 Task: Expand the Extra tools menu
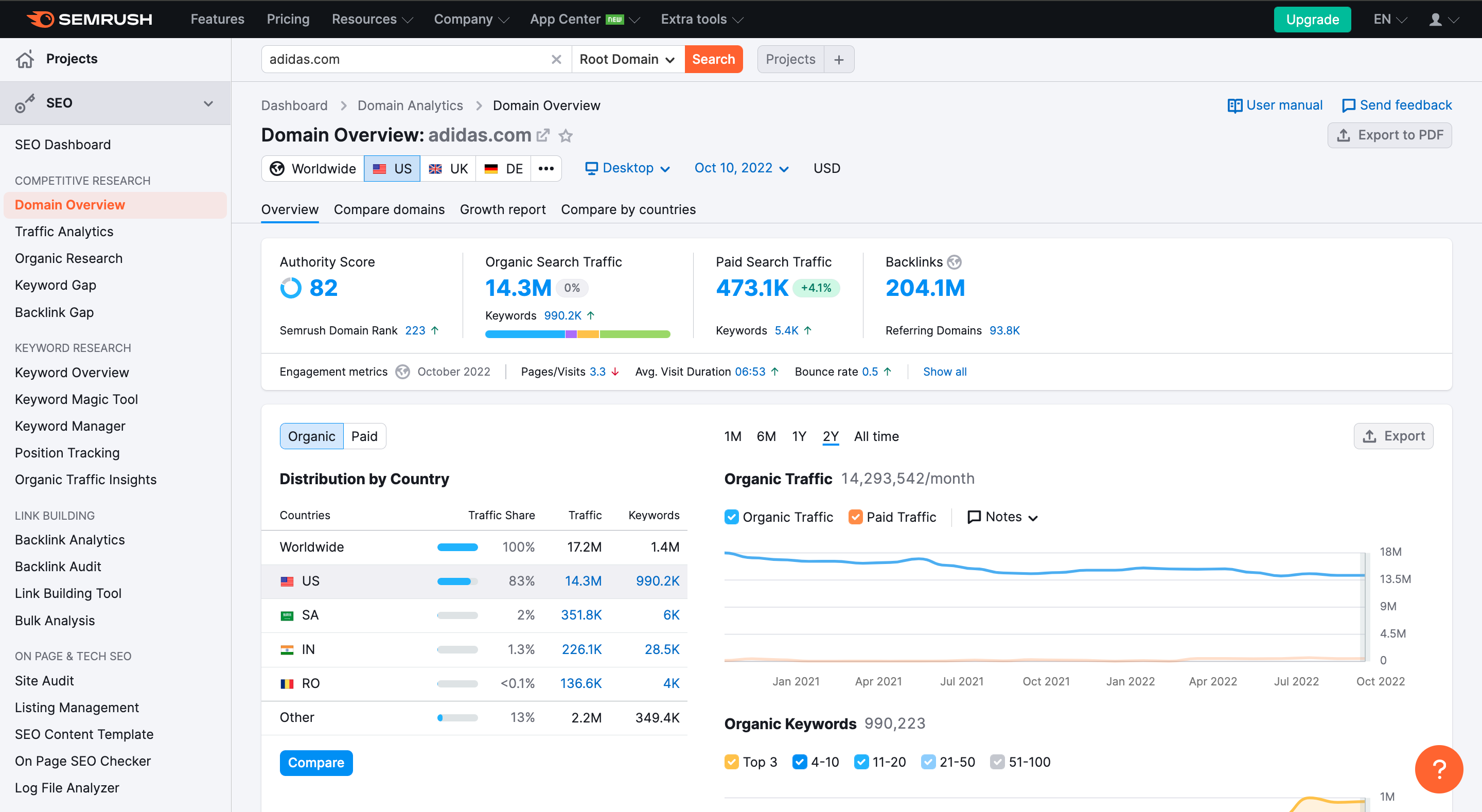click(x=702, y=19)
